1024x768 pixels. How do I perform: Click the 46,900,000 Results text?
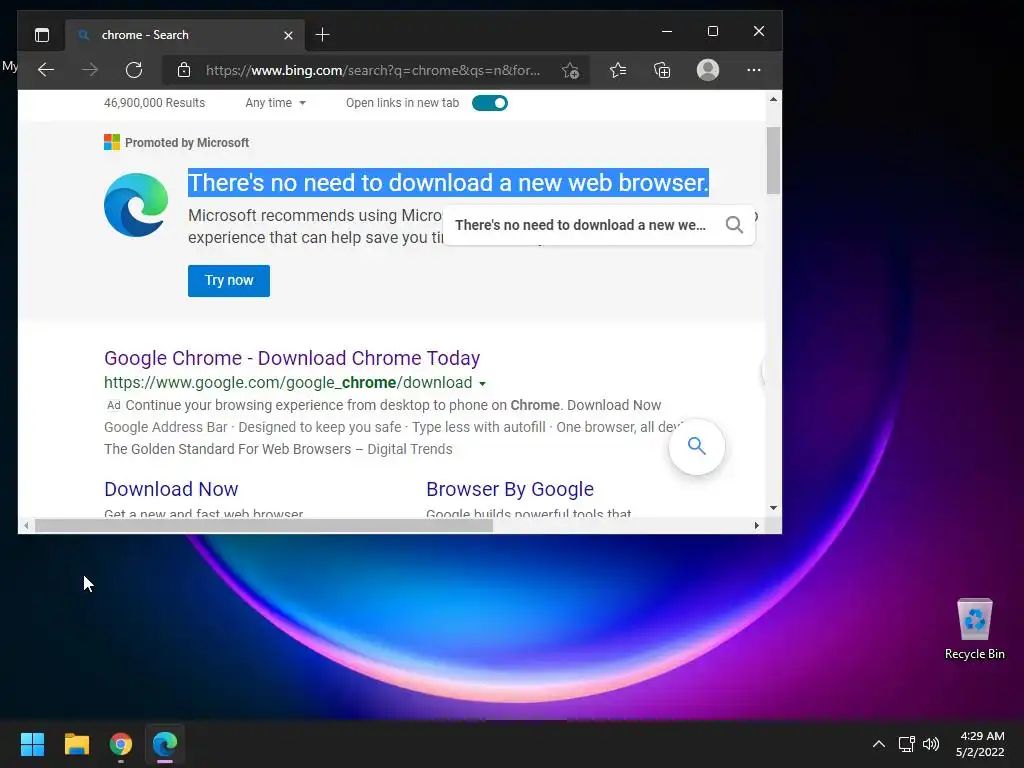click(154, 103)
